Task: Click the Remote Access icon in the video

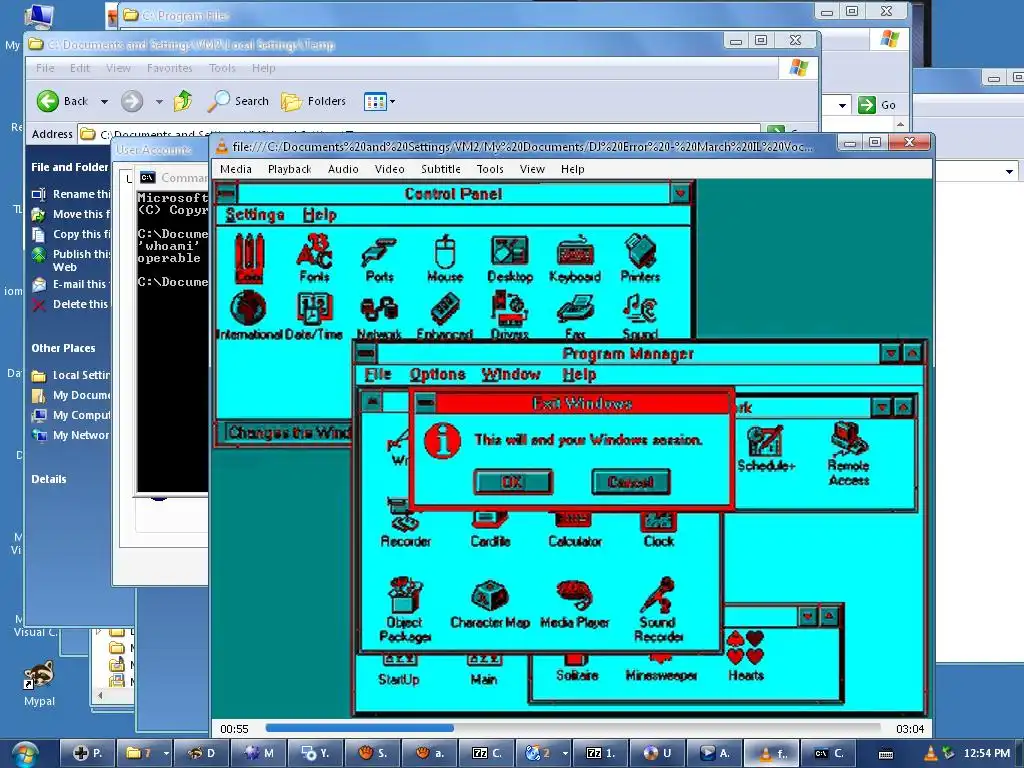Action: 848,453
